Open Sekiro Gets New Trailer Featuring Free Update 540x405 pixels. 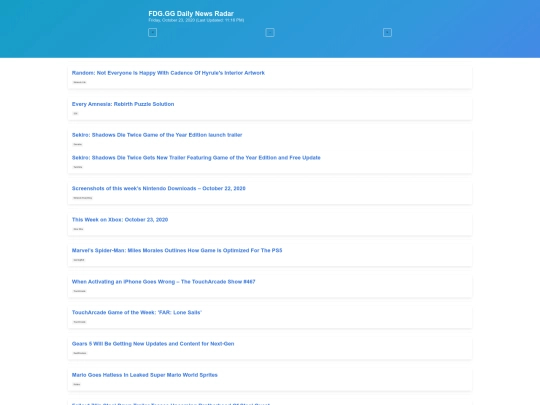pos(196,158)
